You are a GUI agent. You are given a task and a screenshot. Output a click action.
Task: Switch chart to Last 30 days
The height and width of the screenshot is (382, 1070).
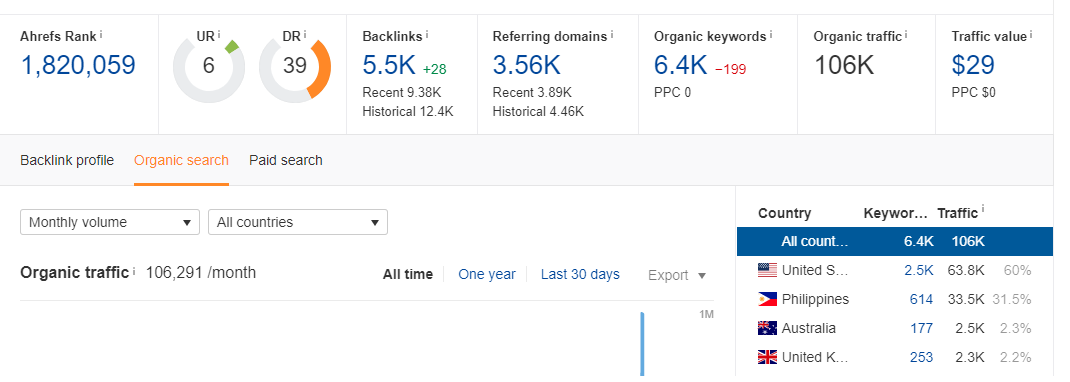pos(580,274)
